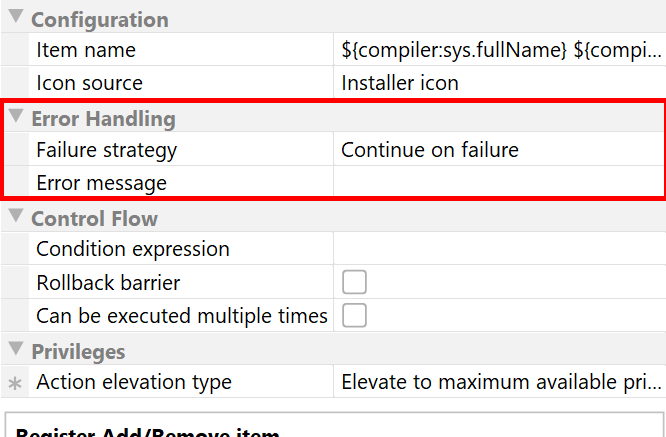Select the Icon source property label
The width and height of the screenshot is (666, 437).
pyautogui.click(x=90, y=83)
